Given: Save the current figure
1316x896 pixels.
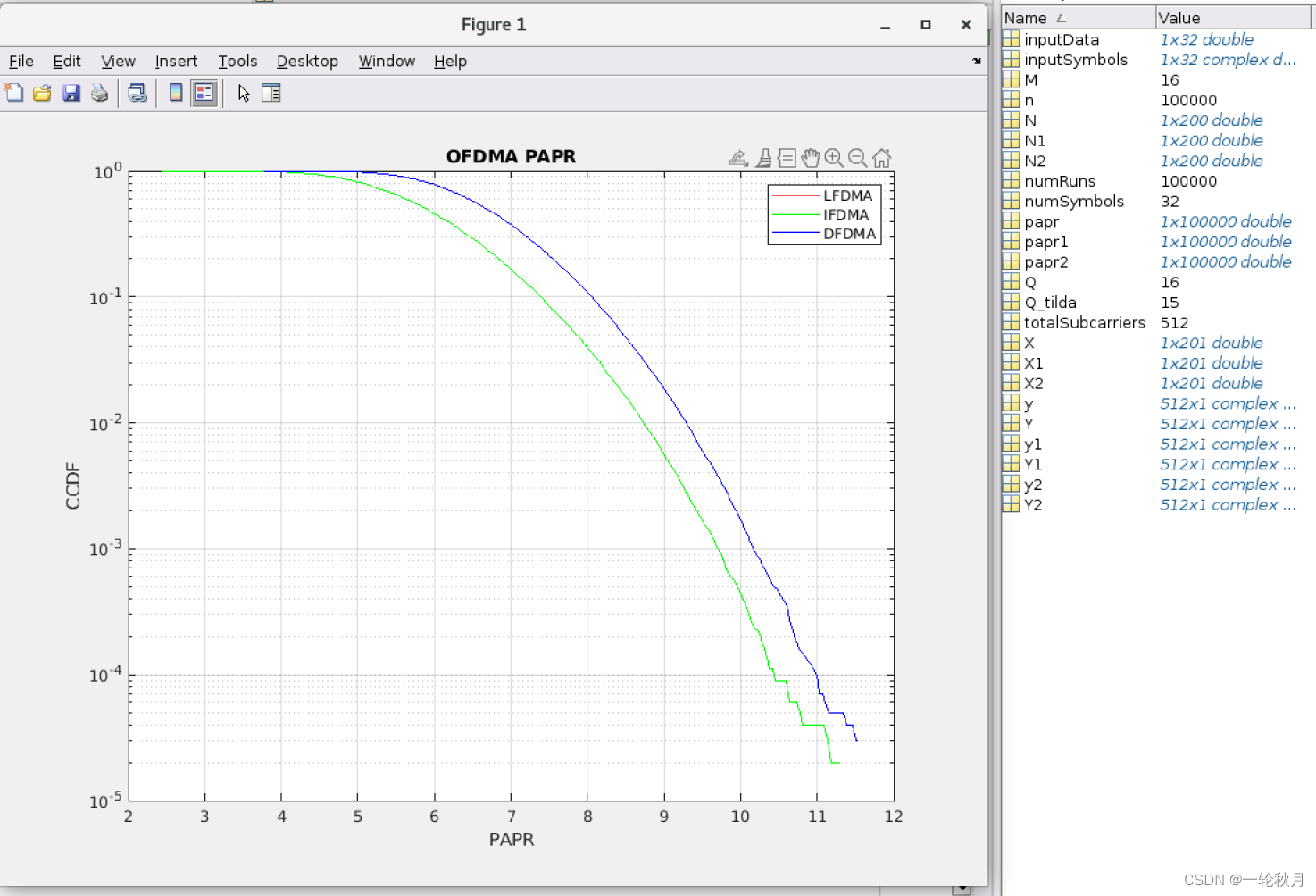Looking at the screenshot, I should (x=71, y=93).
